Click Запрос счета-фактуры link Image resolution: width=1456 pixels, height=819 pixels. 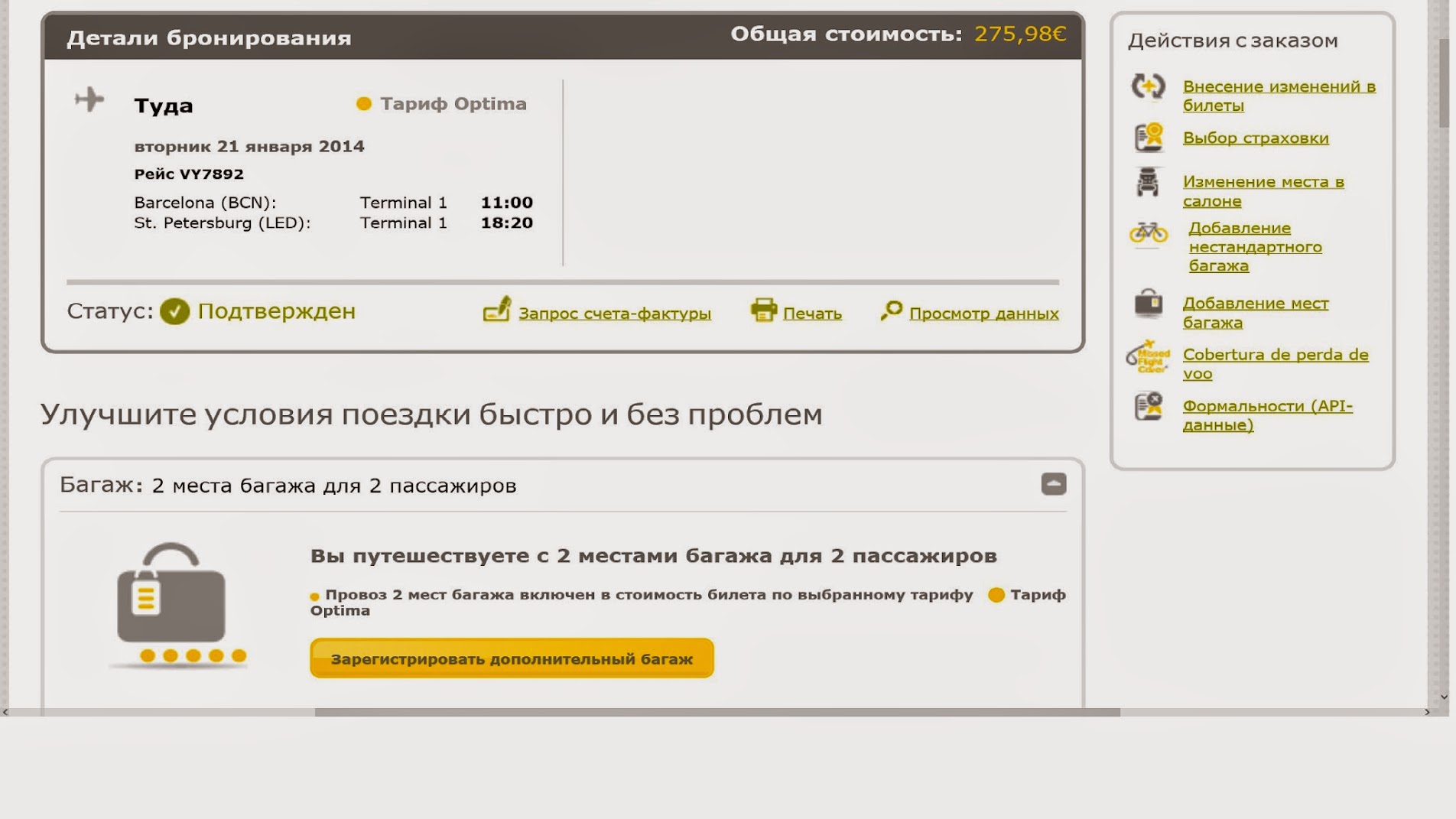(x=615, y=313)
